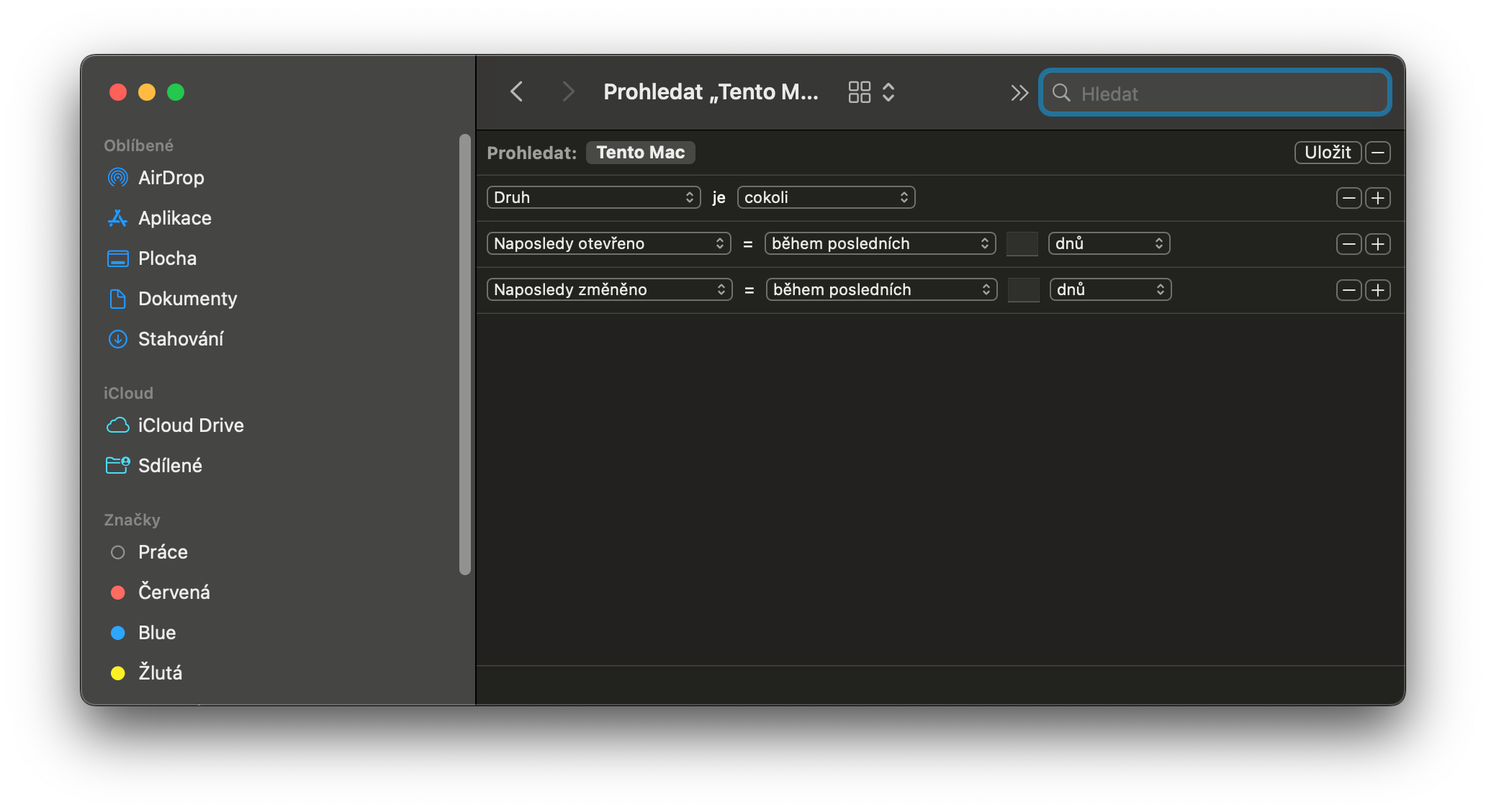Show more toolbar items chevron
This screenshot has width=1486, height=812.
1019,93
